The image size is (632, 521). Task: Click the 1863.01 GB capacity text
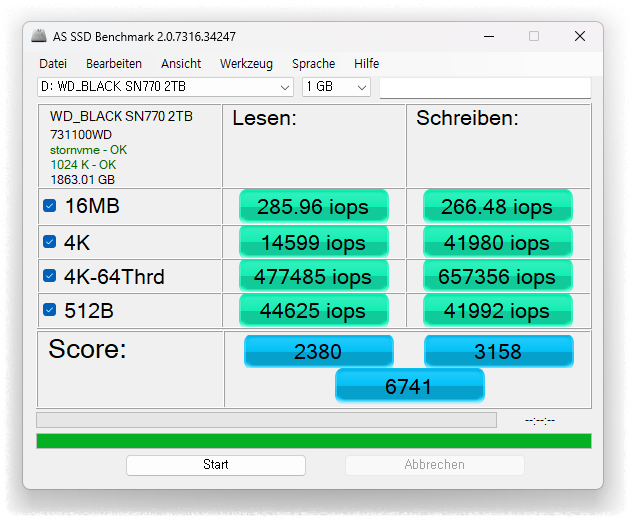tap(83, 180)
